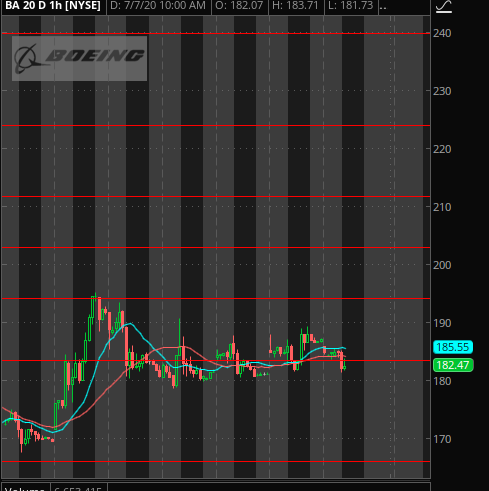Select the cyan 185.55 price bubble

(x=453, y=347)
